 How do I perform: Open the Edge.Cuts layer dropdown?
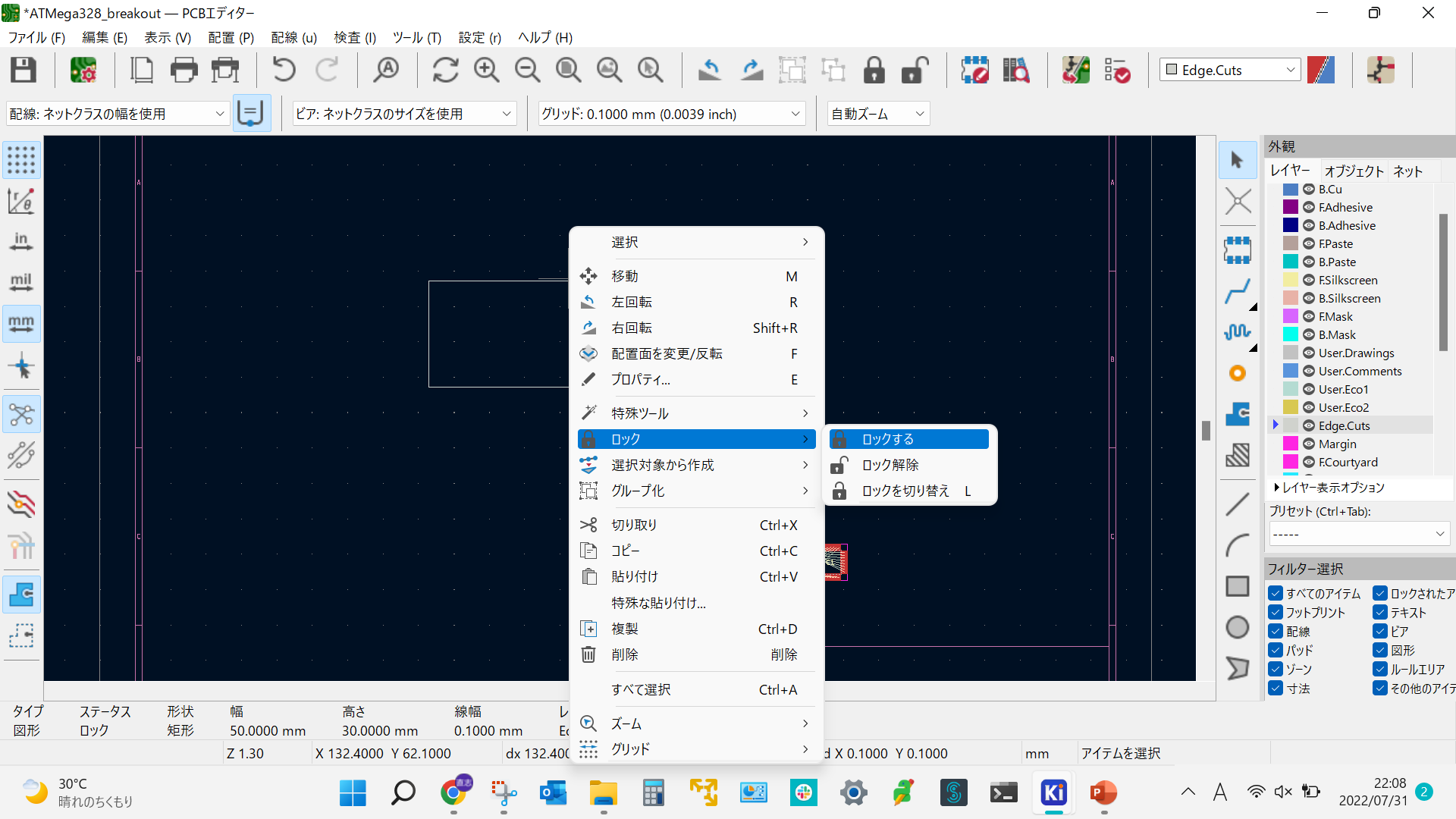point(1230,70)
